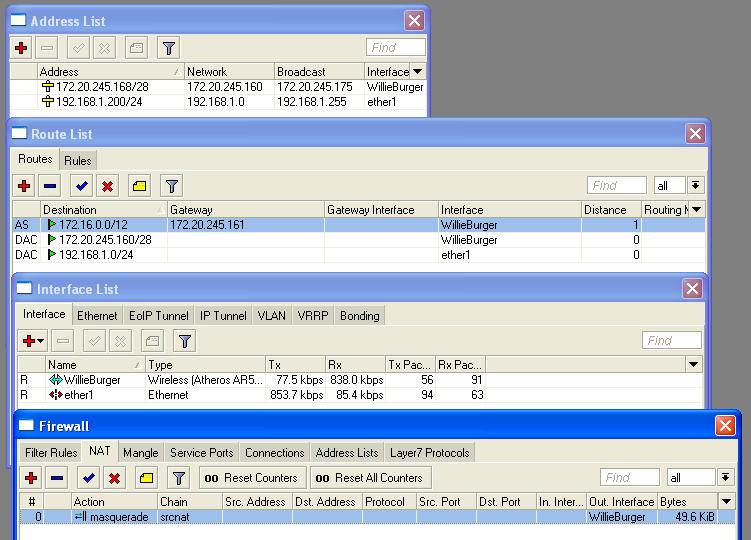751x540 pixels.
Task: Enable route with blue checkmark in Route List
Action: [81, 186]
